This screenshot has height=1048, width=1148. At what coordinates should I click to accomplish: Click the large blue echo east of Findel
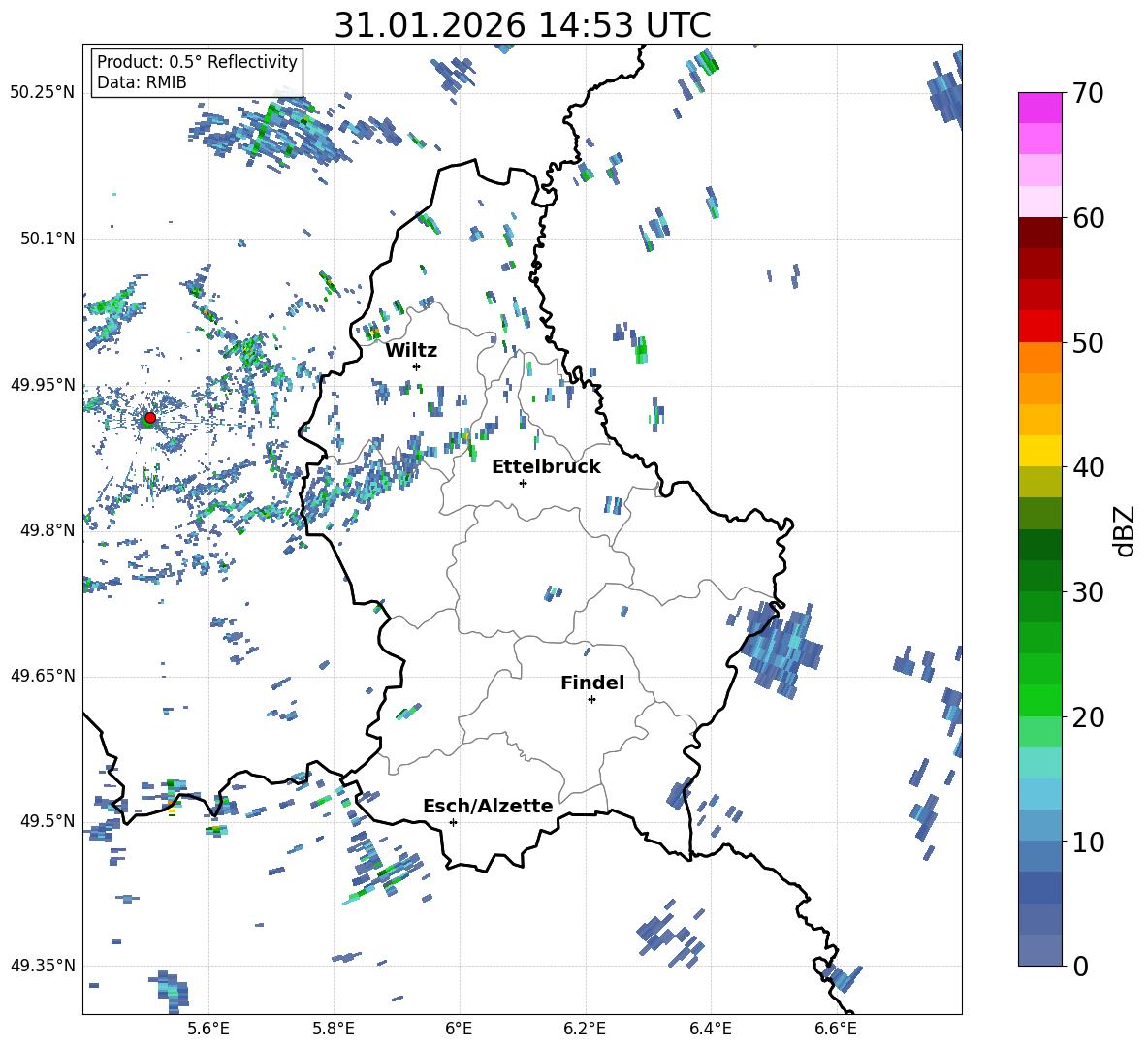coord(782,647)
